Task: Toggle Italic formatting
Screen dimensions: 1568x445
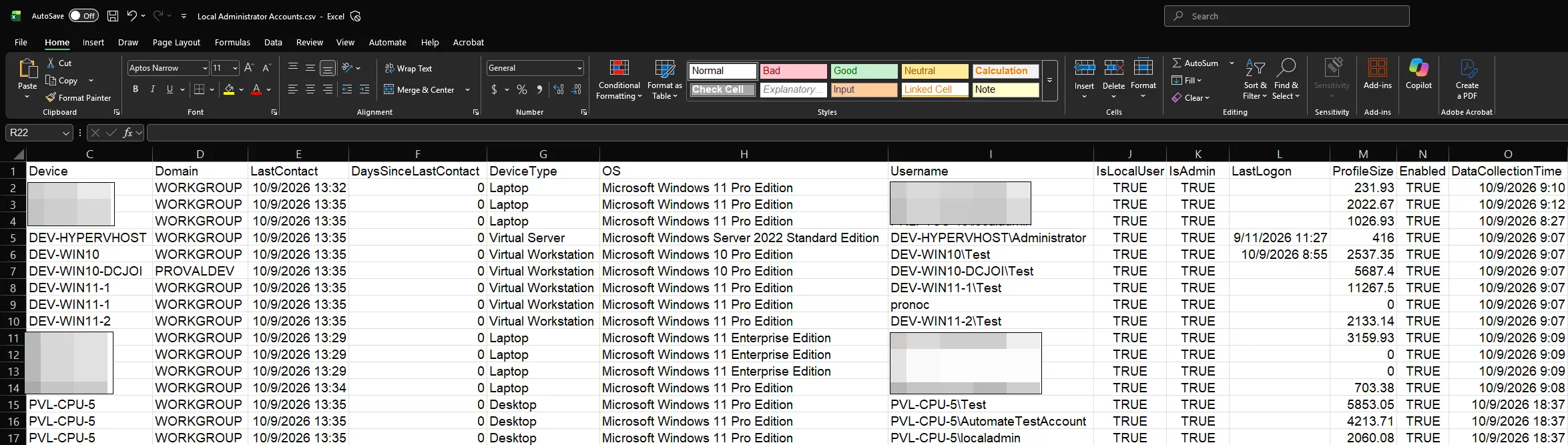Action: pos(153,89)
